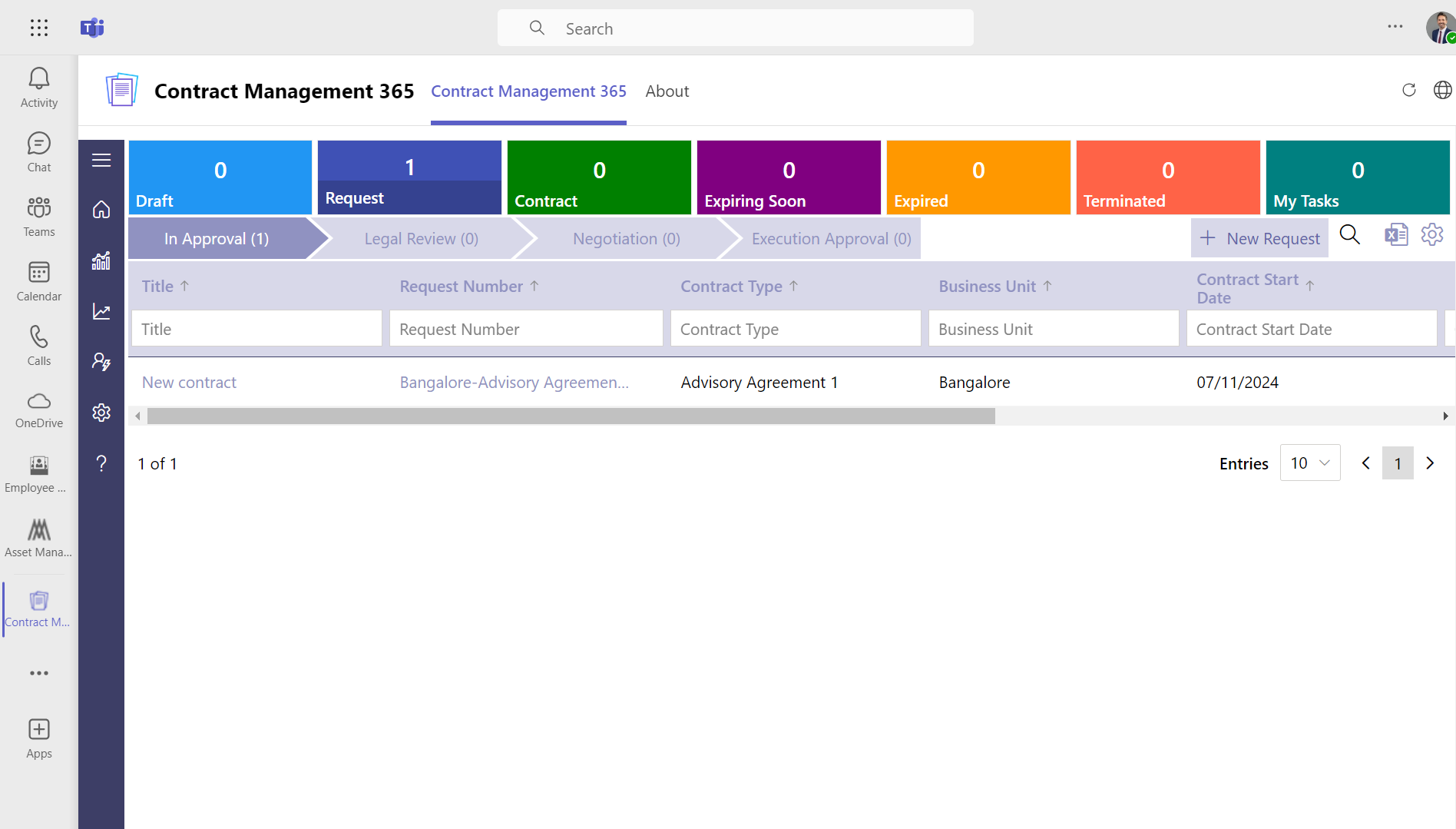Select the Legal Review (0) stage

[422, 239]
